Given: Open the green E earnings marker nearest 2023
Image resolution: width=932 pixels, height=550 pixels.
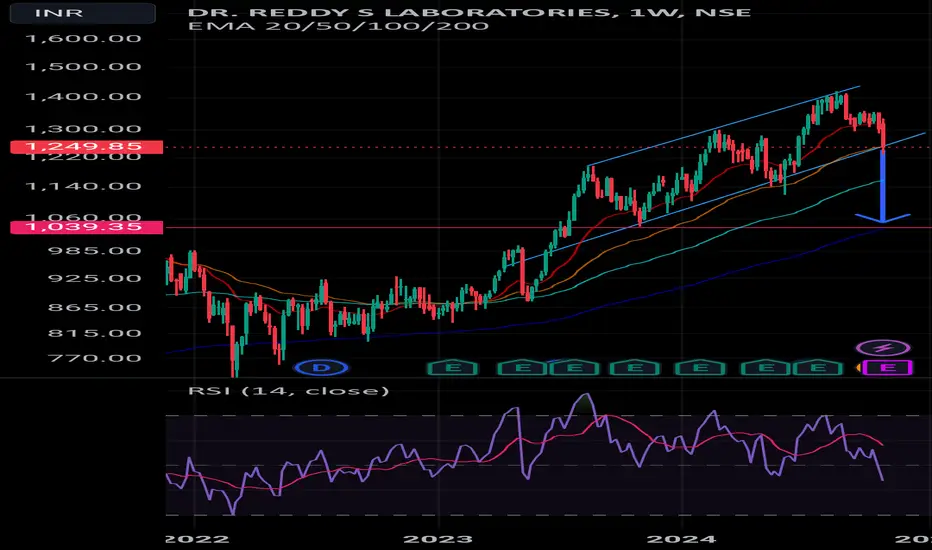Looking at the screenshot, I should (453, 368).
